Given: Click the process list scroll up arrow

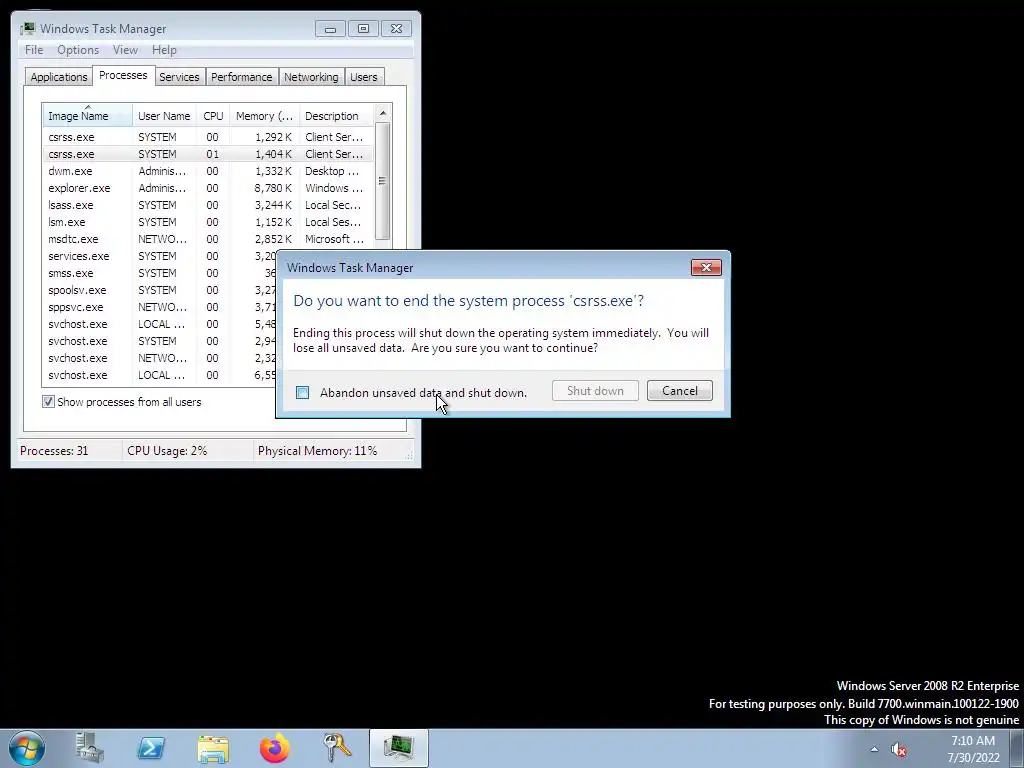Looking at the screenshot, I should pos(383,113).
